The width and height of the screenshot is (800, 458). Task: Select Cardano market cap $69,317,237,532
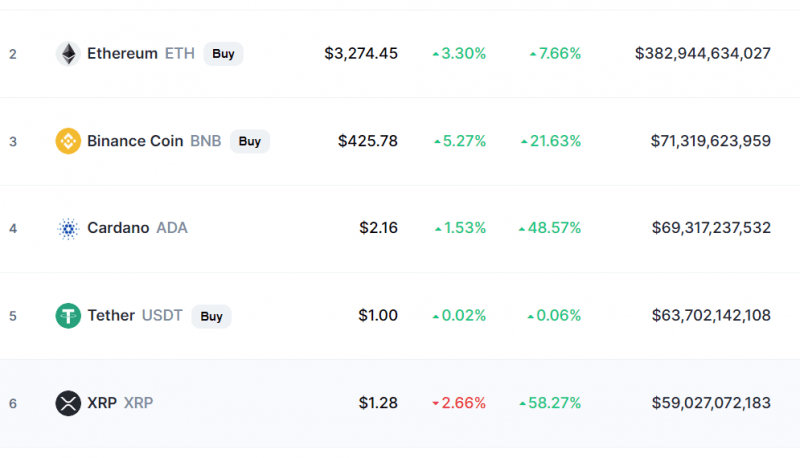tap(711, 228)
